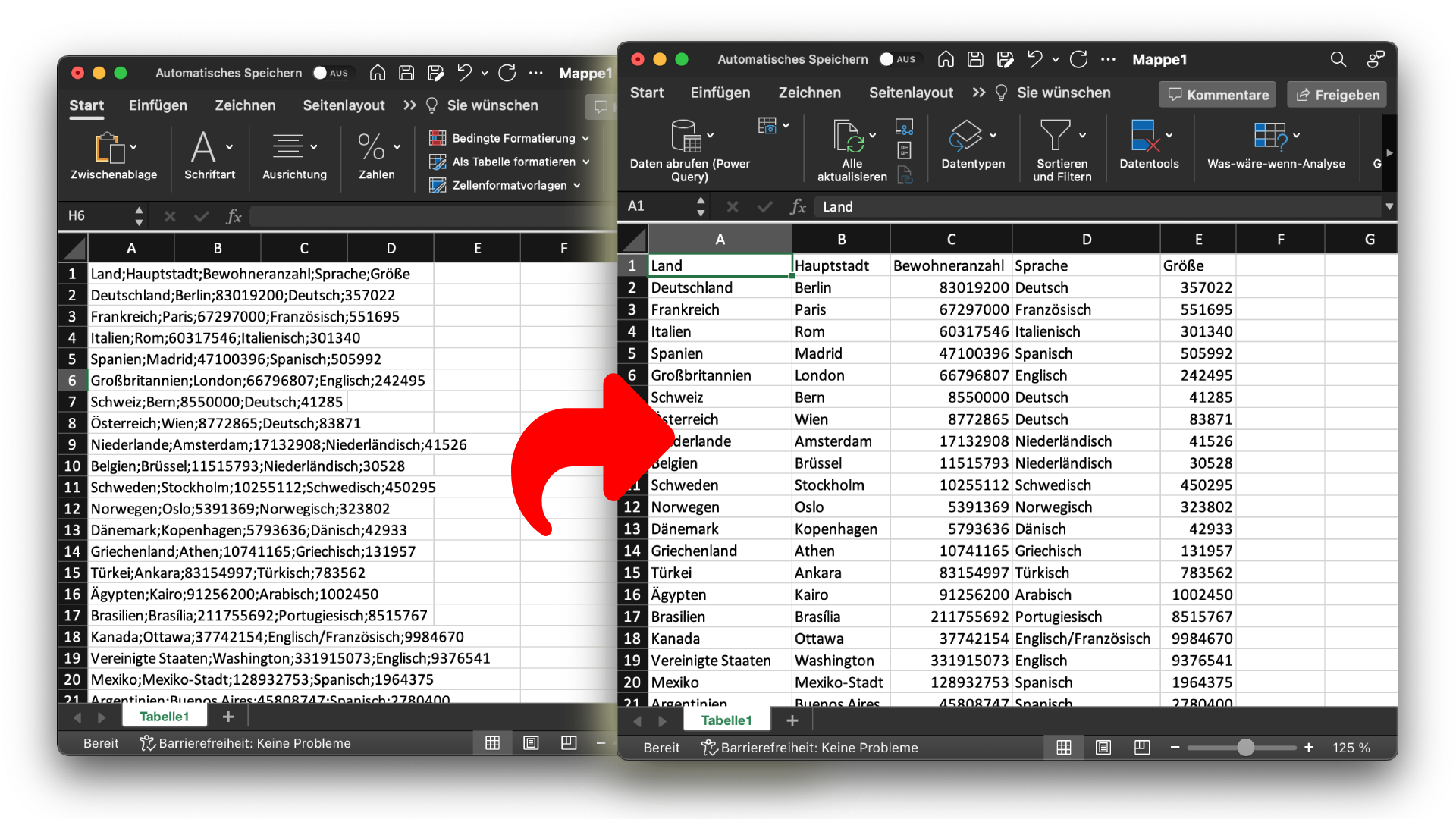Switch to page break preview in the right status bar
The width and height of the screenshot is (1456, 819).
click(x=1142, y=748)
